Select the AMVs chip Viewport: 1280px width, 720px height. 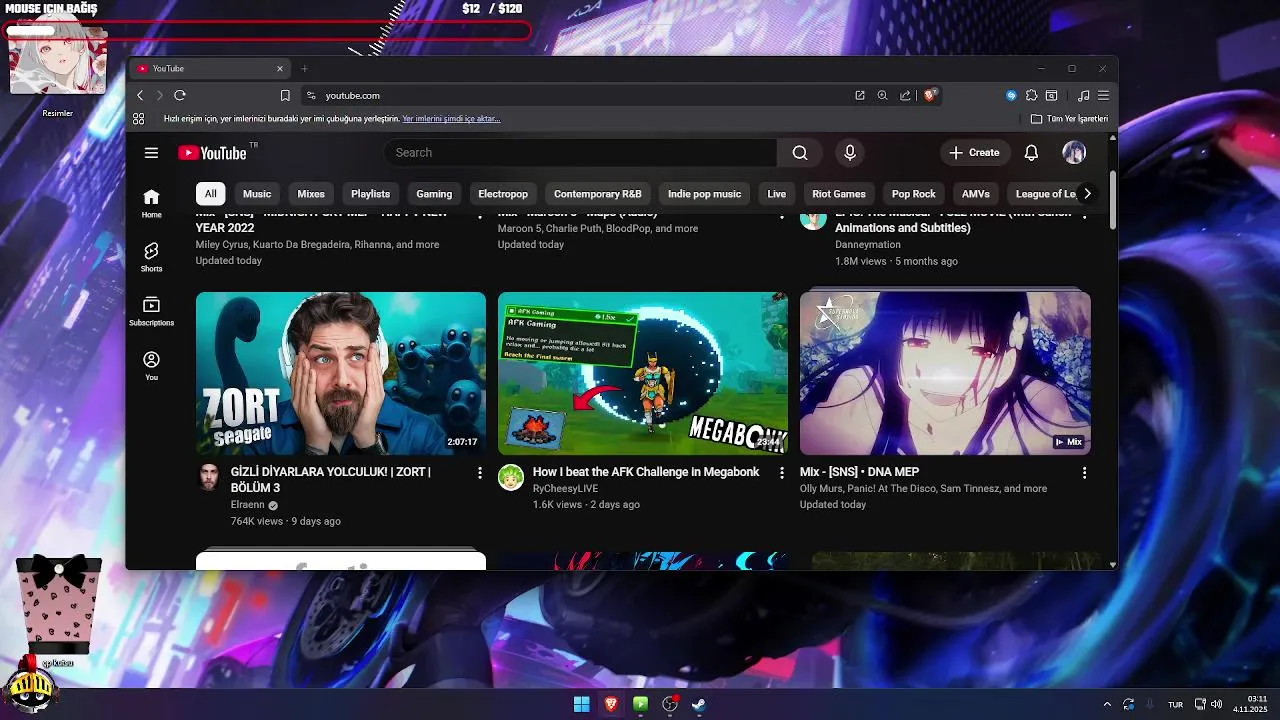(975, 194)
